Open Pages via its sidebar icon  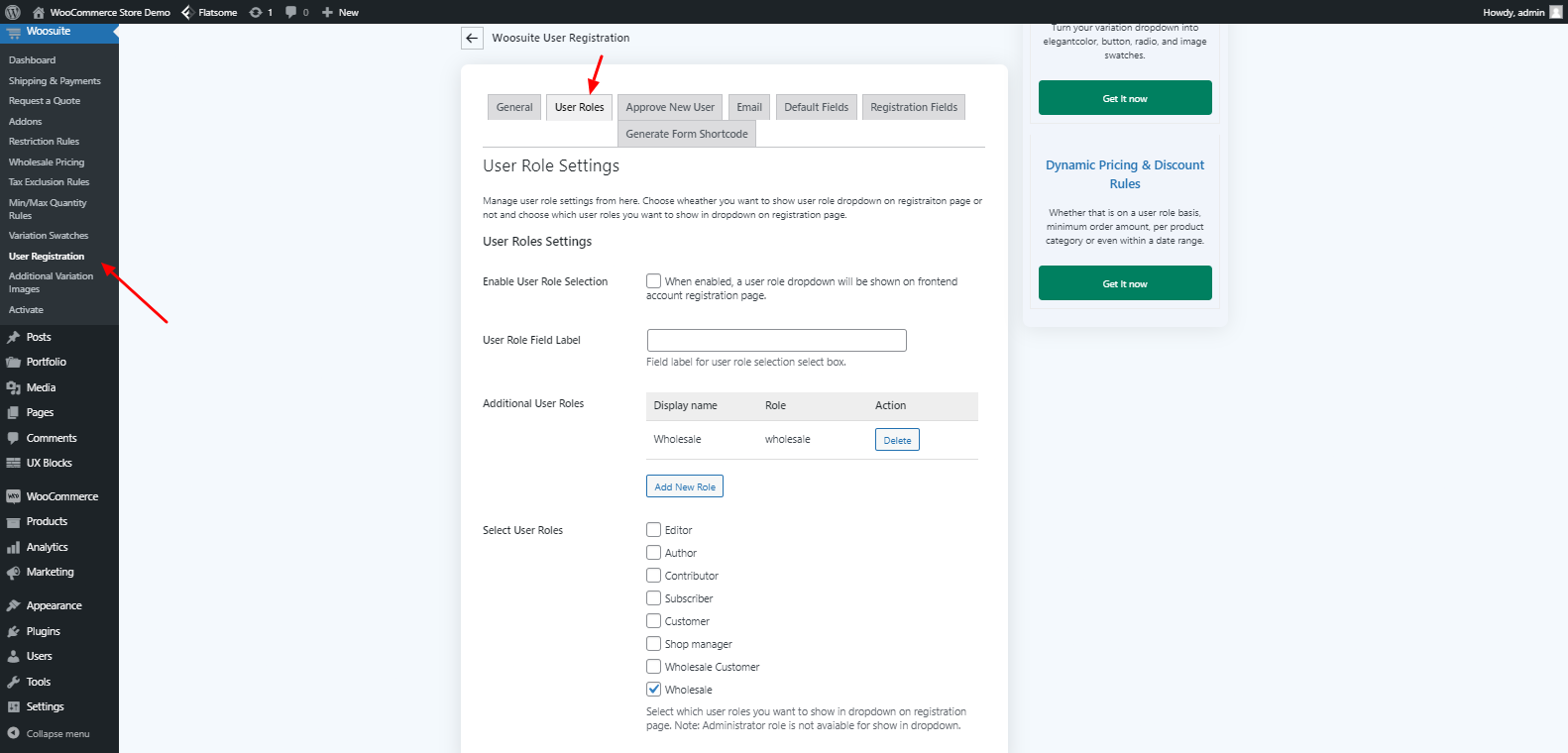point(13,412)
